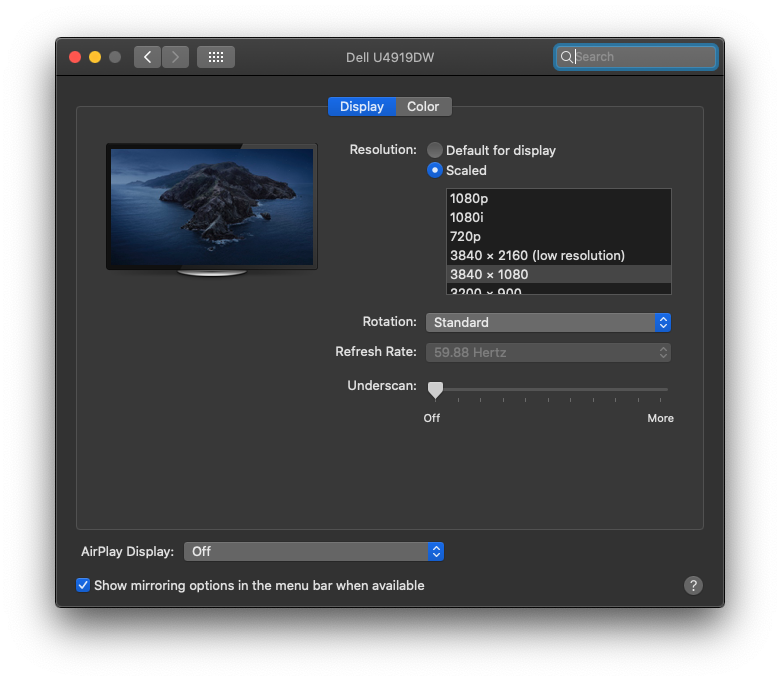Click the search magnifier icon
The height and width of the screenshot is (681, 780).
pos(566,57)
